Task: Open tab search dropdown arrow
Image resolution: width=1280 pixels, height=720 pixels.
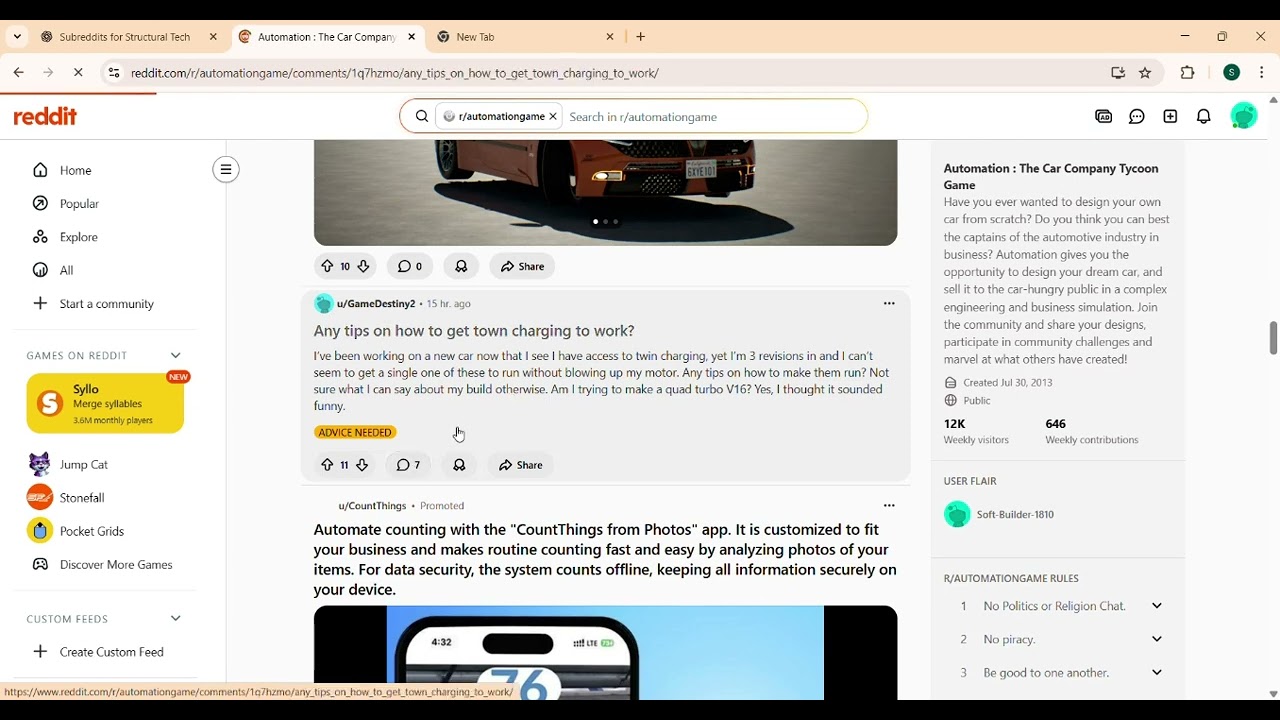Action: click(x=17, y=37)
